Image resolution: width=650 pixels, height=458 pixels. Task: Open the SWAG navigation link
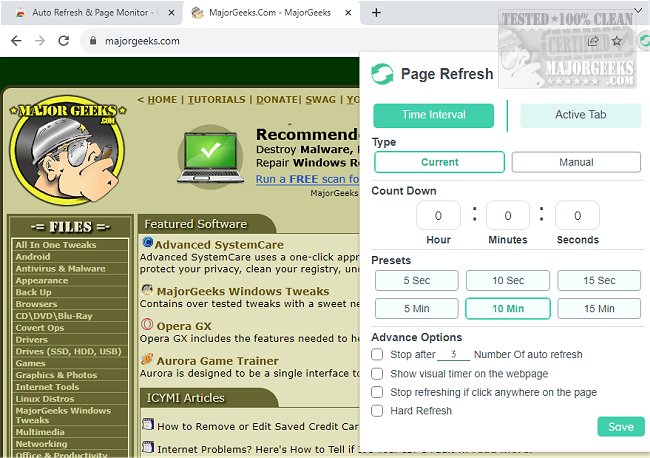(x=320, y=100)
